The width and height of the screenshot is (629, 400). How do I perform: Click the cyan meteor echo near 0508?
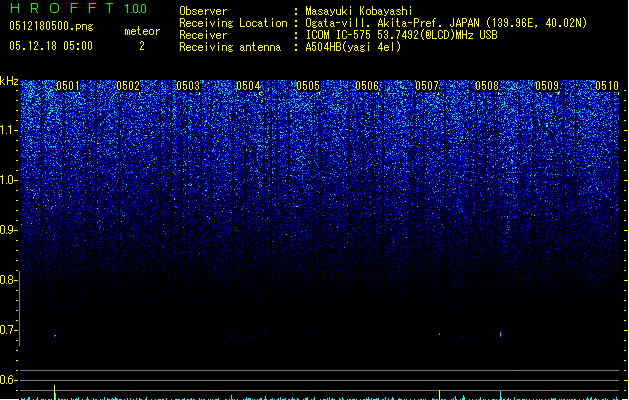click(x=500, y=334)
